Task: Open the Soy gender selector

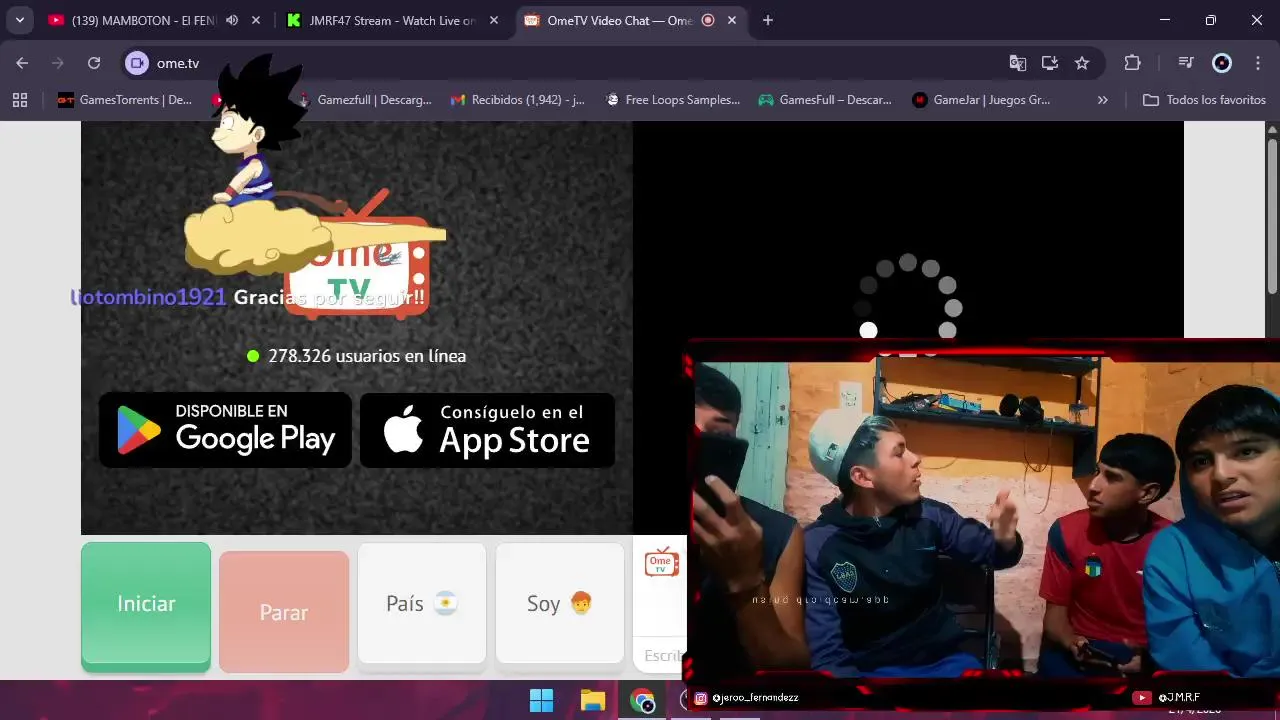Action: tap(560, 603)
